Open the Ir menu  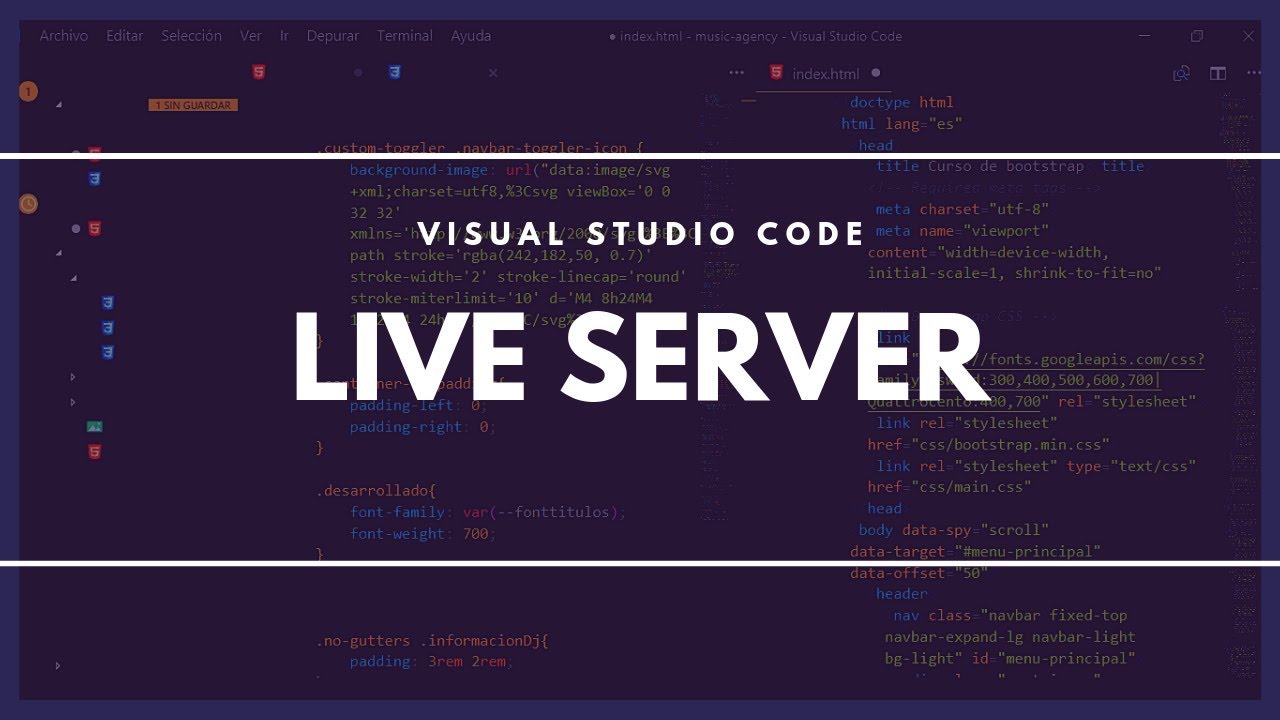point(284,36)
